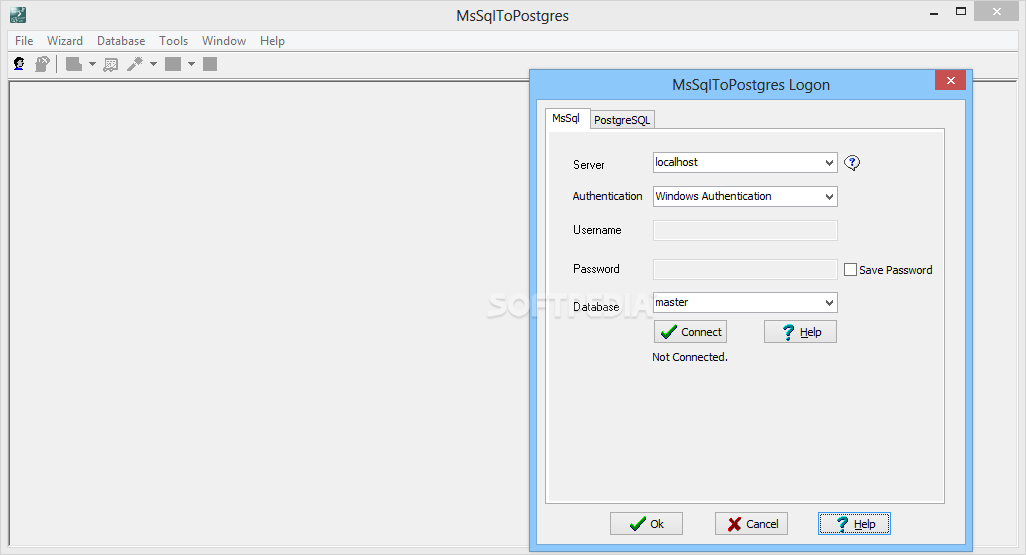Click the bottom Help button in dialog
Image resolution: width=1026 pixels, height=555 pixels.
tap(855, 524)
